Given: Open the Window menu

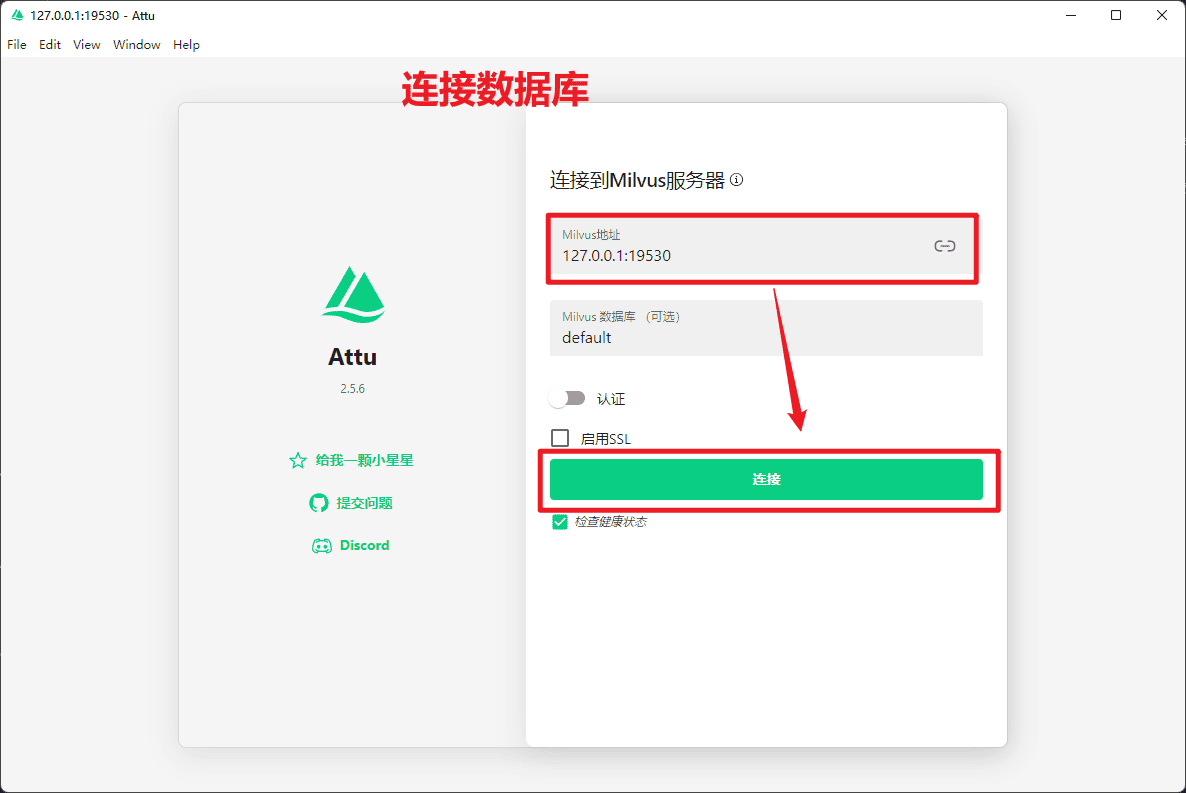Looking at the screenshot, I should coord(137,45).
